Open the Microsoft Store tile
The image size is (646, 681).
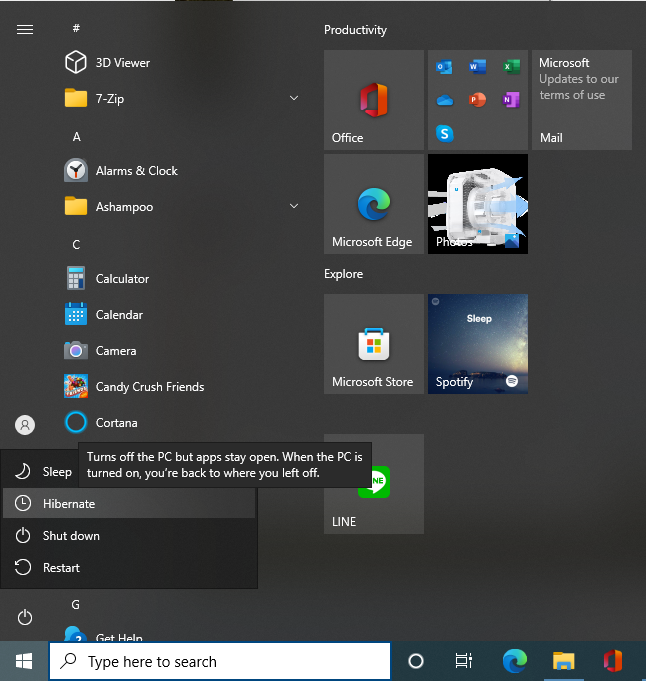pos(374,344)
